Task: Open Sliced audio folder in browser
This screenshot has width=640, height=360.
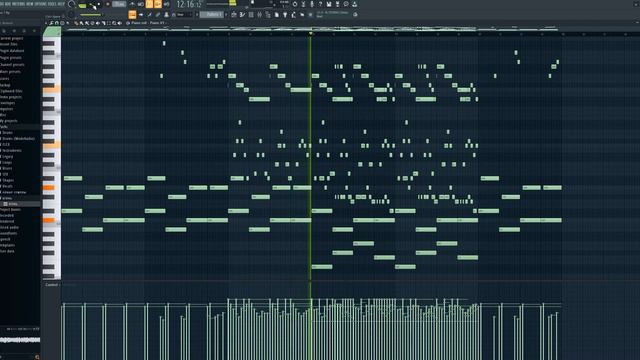Action: tap(9, 227)
